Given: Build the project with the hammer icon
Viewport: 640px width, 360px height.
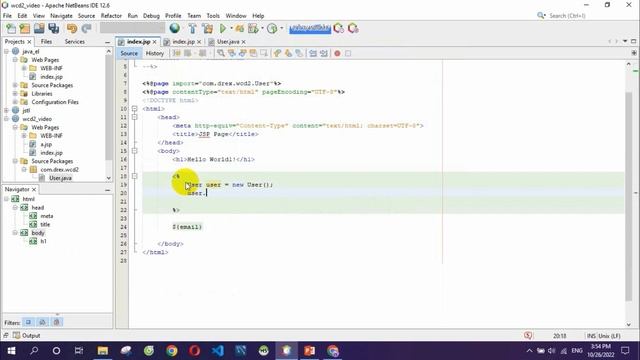Looking at the screenshot, I should [x=192, y=28].
